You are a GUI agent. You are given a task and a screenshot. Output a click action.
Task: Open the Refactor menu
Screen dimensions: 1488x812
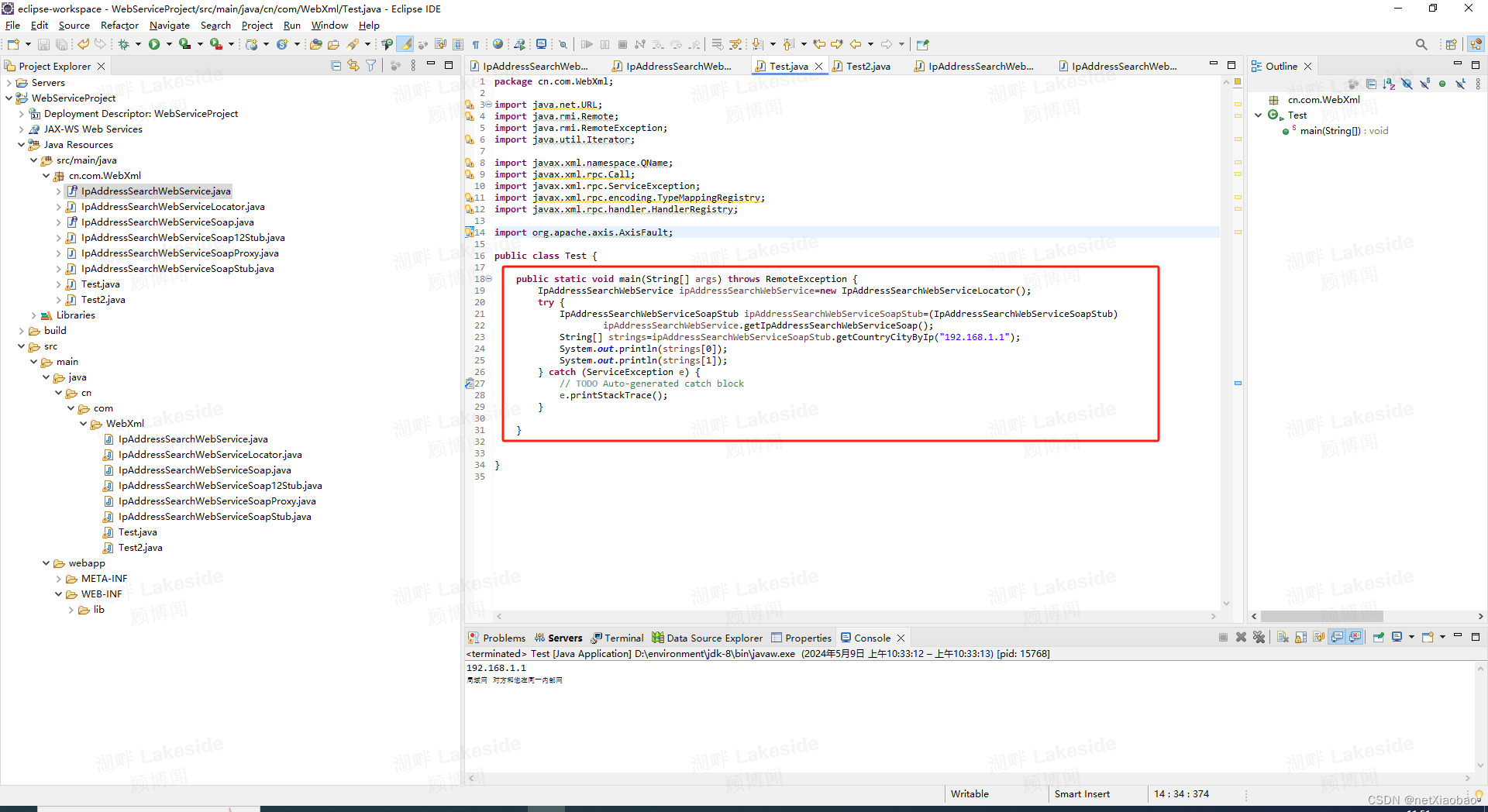pyautogui.click(x=119, y=25)
